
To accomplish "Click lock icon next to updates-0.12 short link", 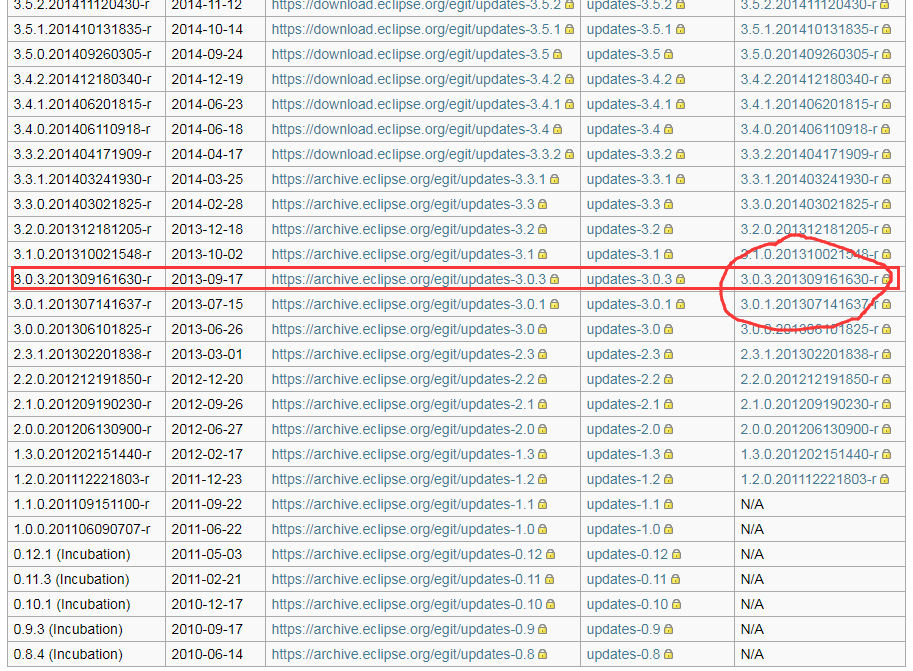I will click(x=676, y=554).
